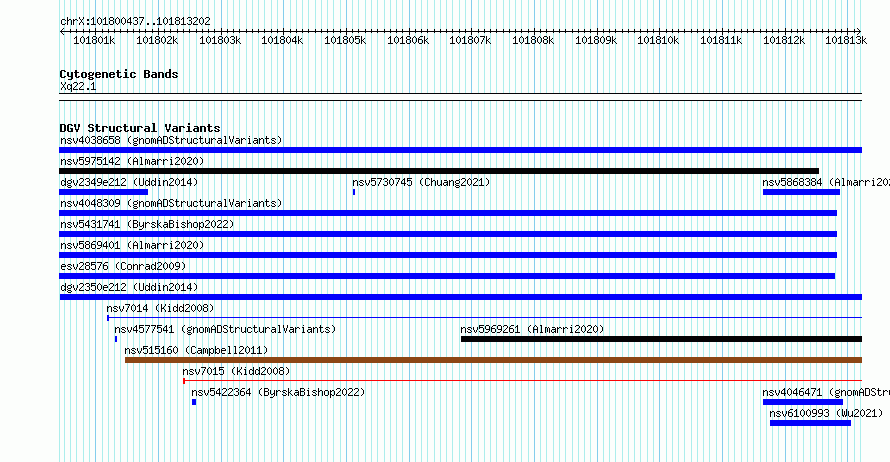The height and width of the screenshot is (462, 890).
Task: Open nsv4046471 gnomAD variant label
Action: (826, 392)
